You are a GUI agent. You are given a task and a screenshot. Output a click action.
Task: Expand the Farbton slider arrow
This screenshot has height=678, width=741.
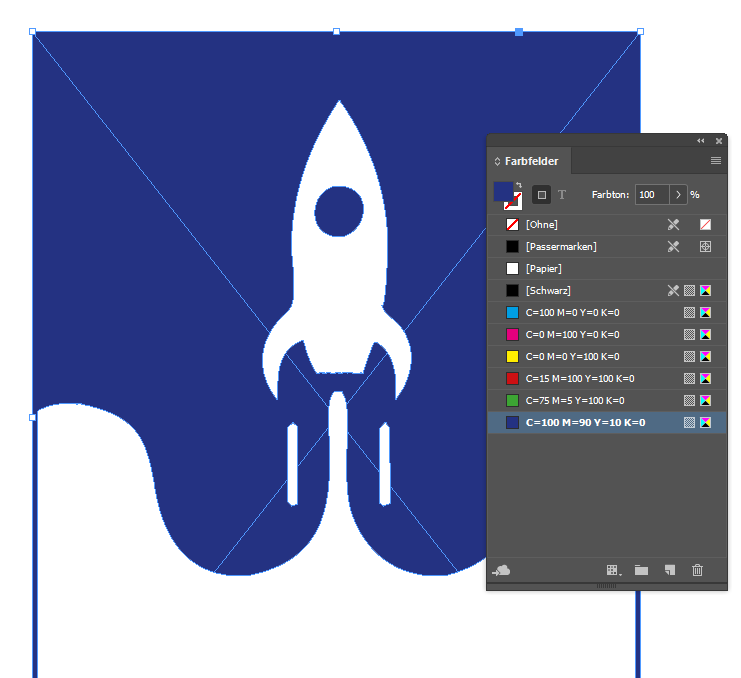(x=678, y=195)
